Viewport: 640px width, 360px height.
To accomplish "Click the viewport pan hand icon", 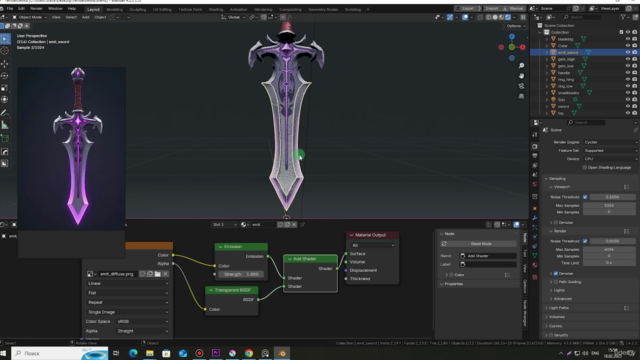I will 521,76.
